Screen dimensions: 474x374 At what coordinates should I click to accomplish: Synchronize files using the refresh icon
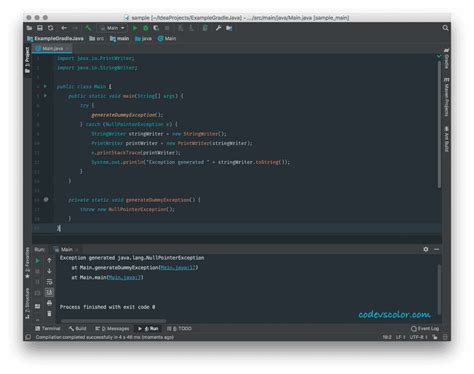[50, 28]
